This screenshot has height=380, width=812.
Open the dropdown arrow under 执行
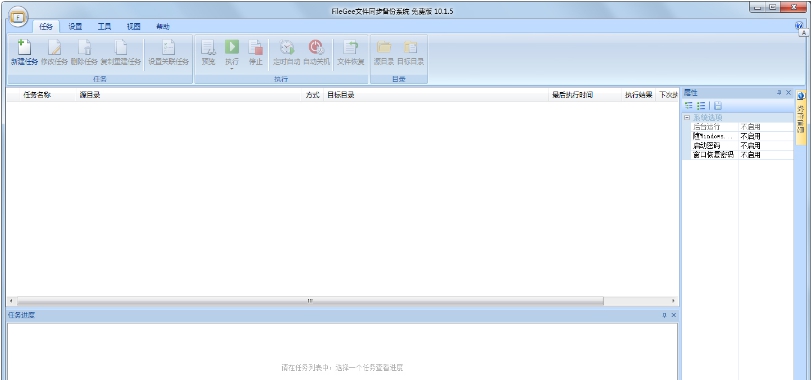pyautogui.click(x=231, y=68)
